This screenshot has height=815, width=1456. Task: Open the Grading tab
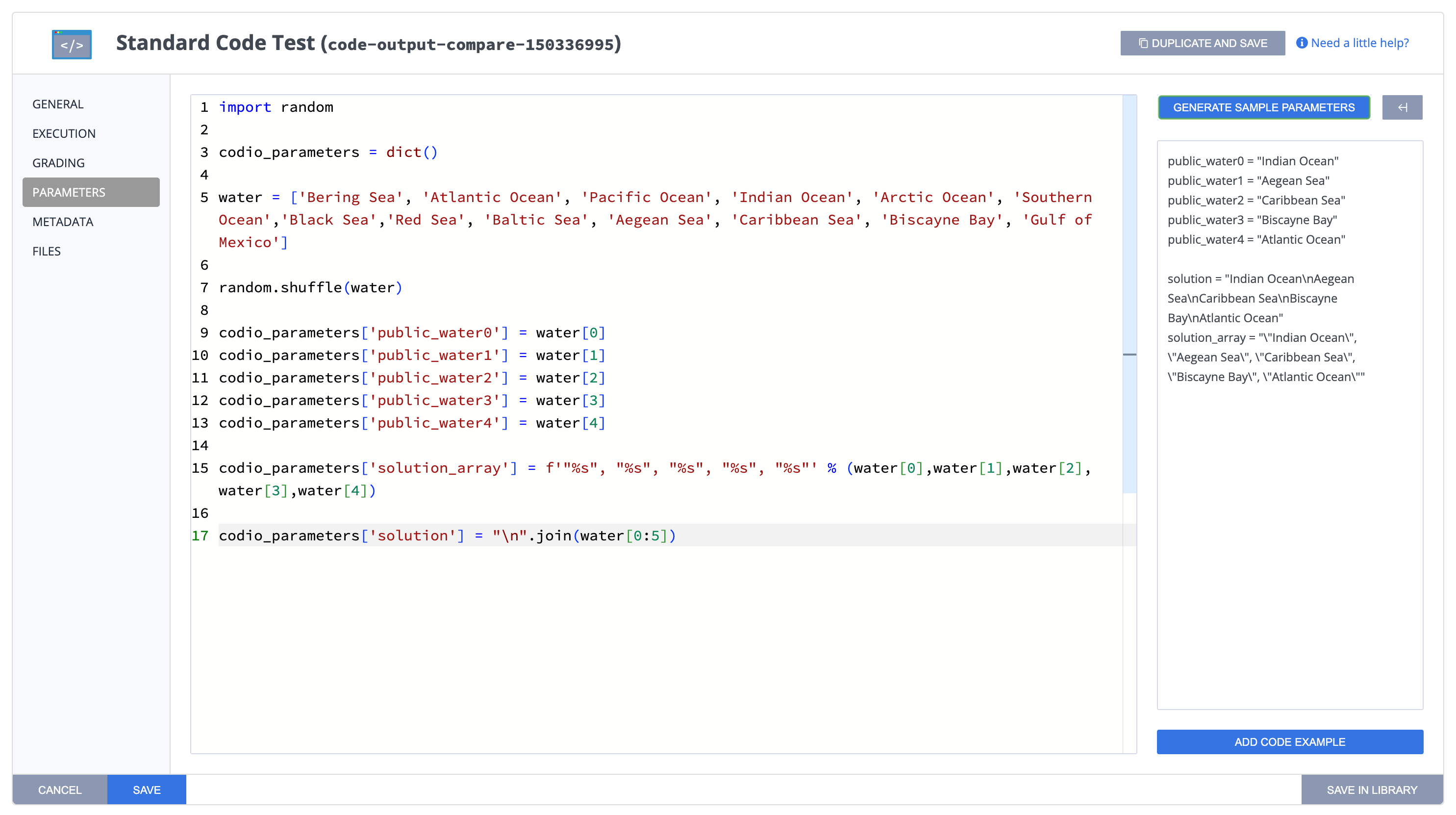click(x=58, y=163)
